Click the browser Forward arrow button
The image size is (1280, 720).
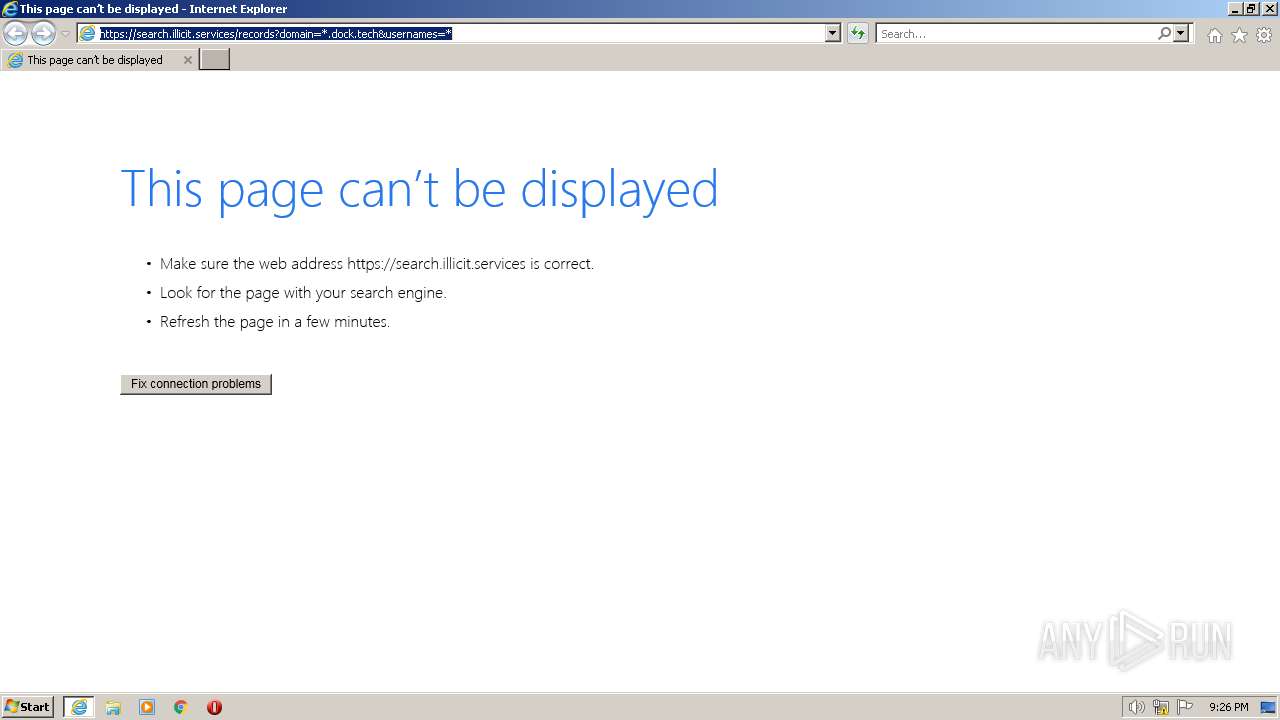coord(43,34)
